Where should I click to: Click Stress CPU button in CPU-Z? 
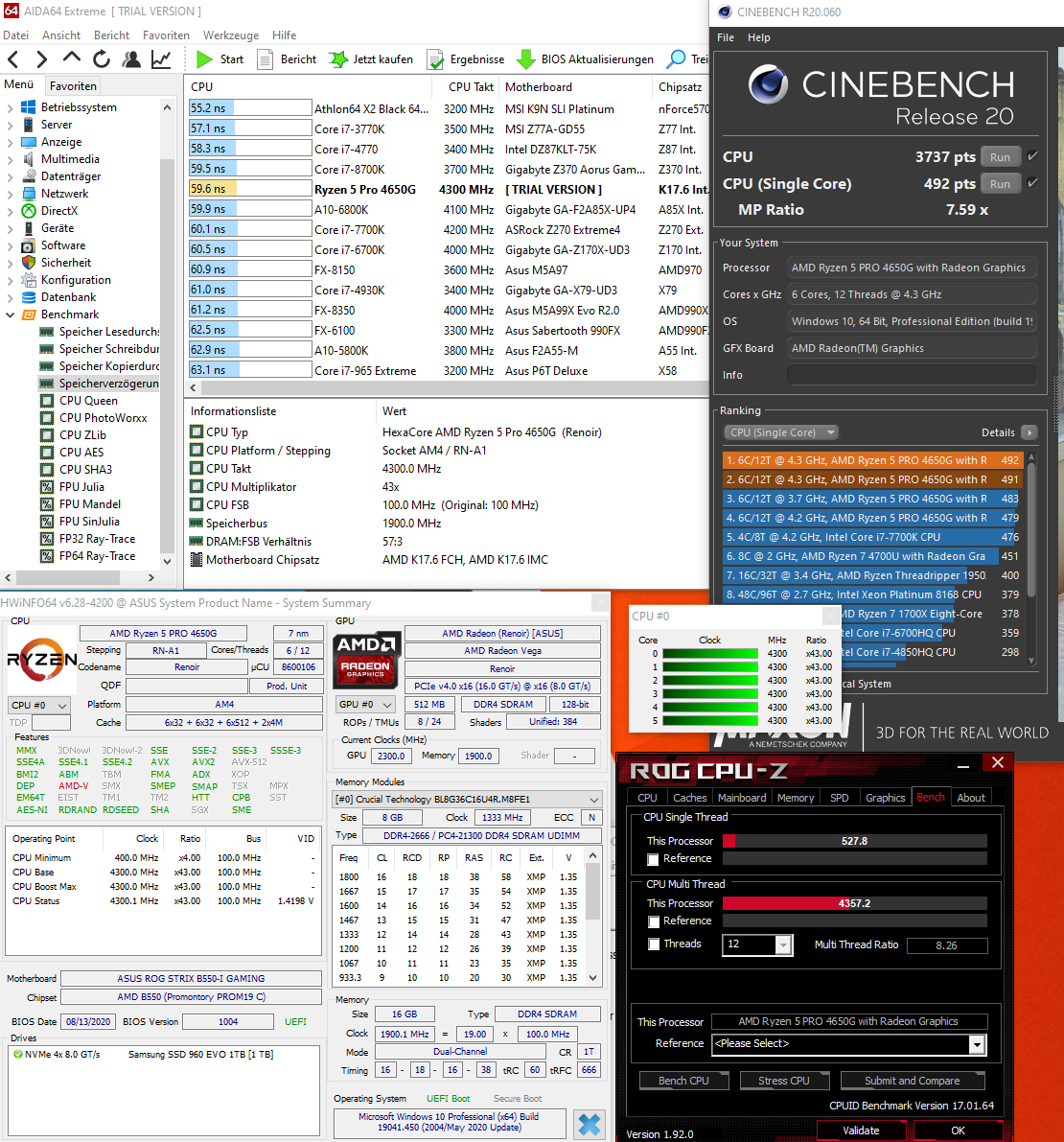783,1081
